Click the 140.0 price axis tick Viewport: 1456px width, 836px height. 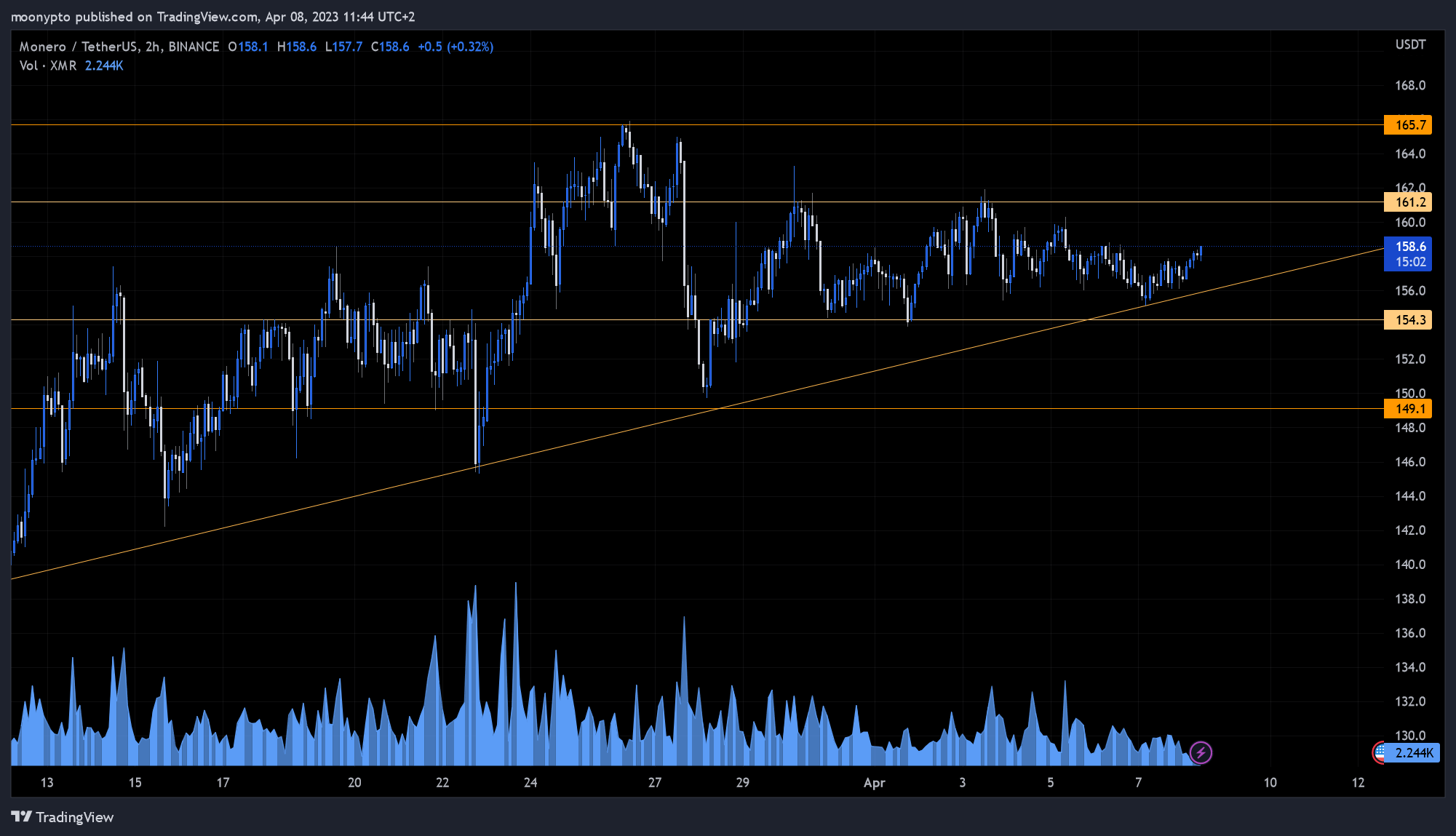[1410, 565]
